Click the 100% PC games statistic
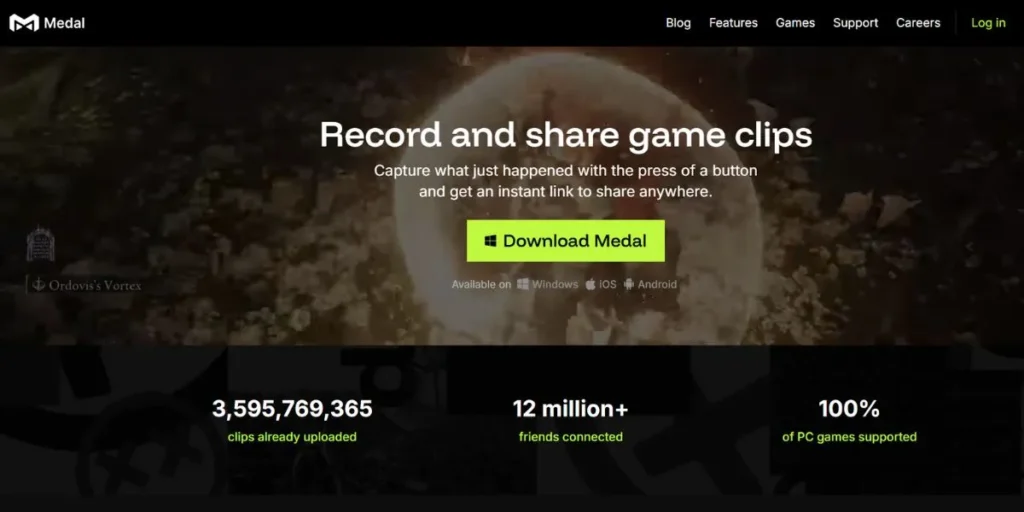 (849, 409)
